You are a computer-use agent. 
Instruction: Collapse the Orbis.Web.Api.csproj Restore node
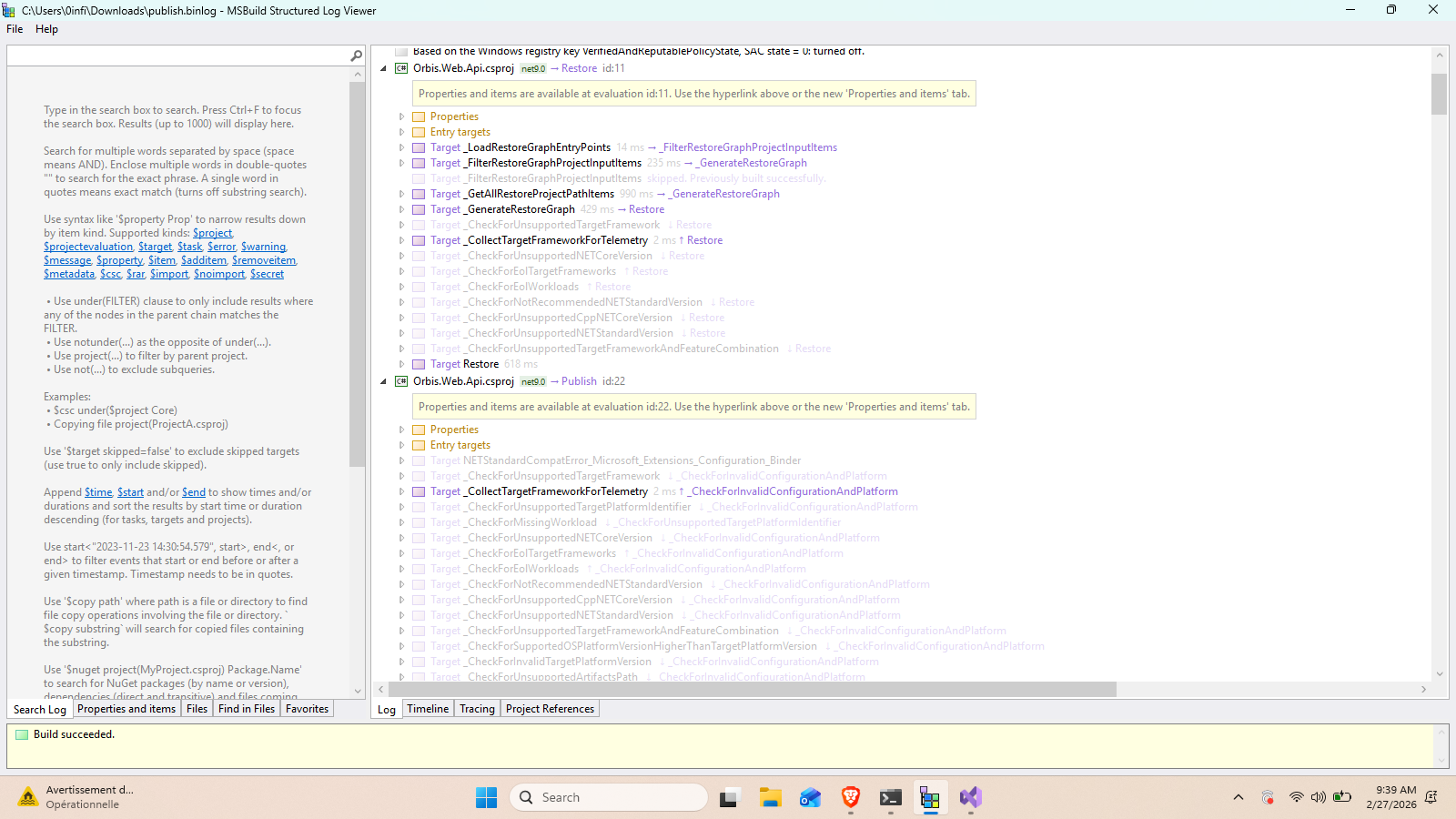[383, 67]
